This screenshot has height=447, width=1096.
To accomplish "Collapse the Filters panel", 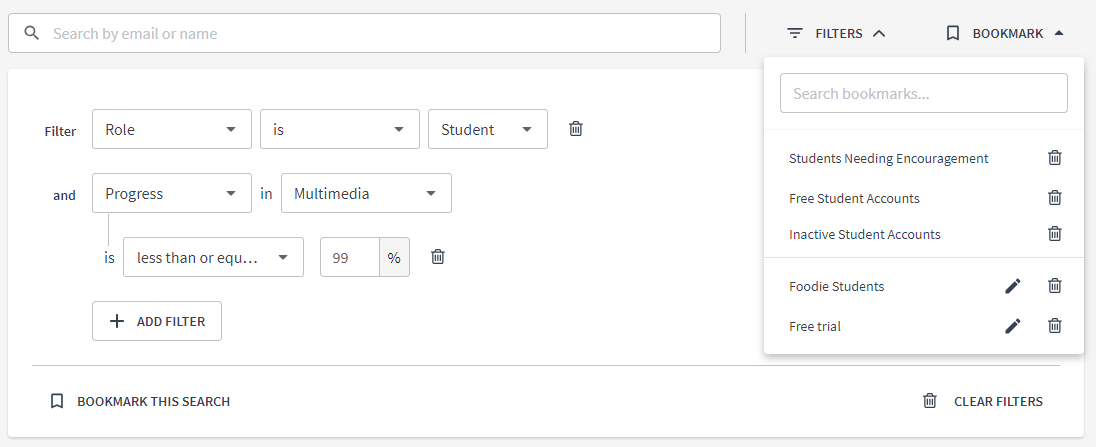I will click(837, 33).
